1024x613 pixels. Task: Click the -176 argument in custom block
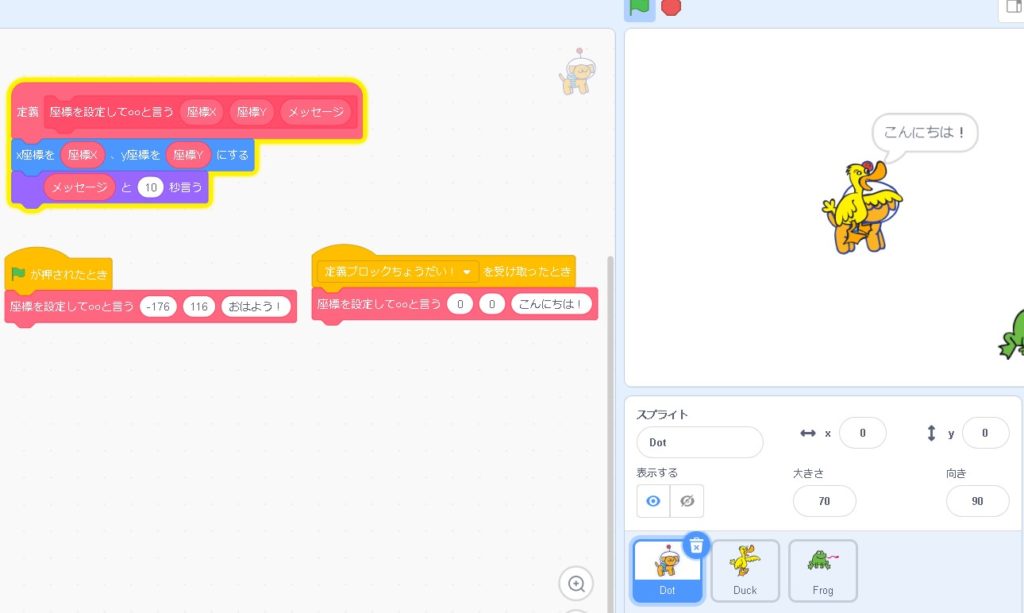coord(159,307)
